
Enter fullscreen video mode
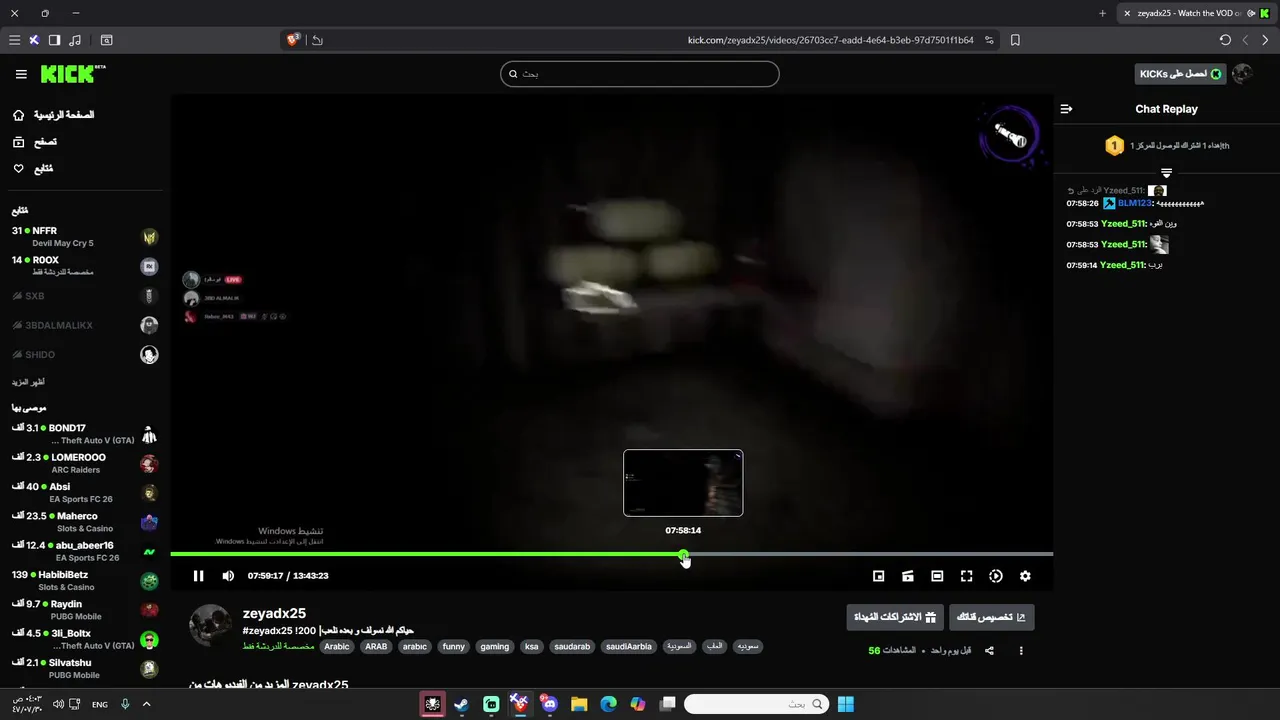pos(966,576)
